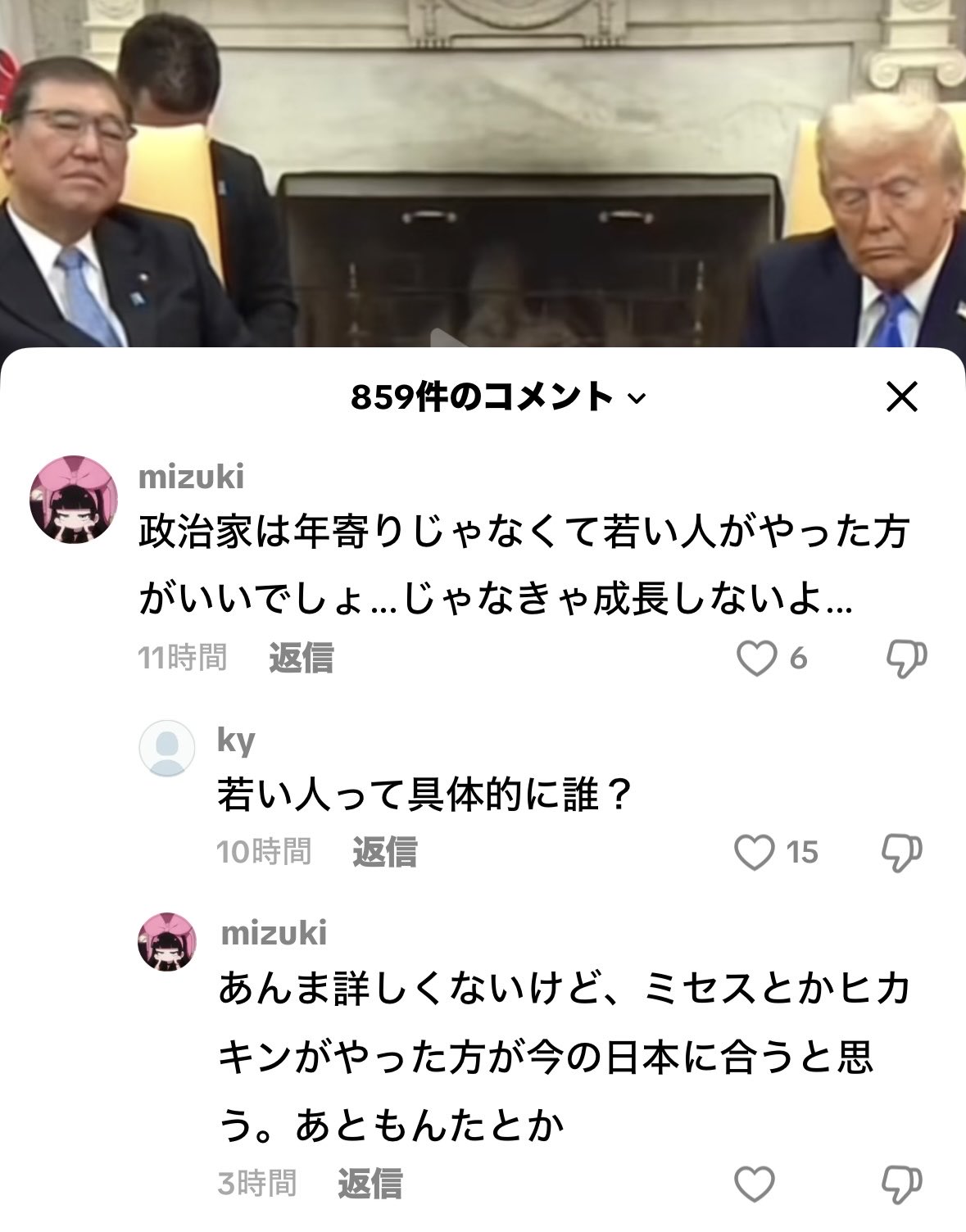Open ky's default profile avatar

tap(166, 747)
